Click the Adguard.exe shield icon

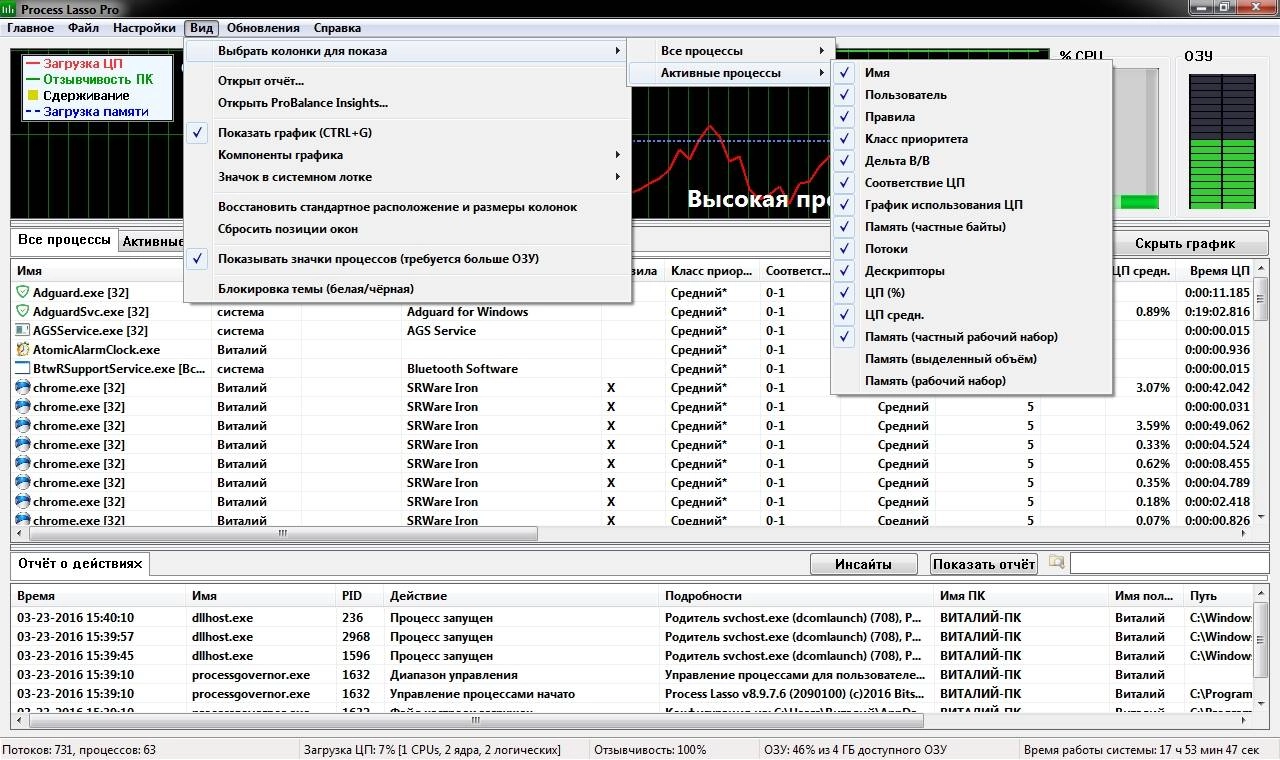coord(23,293)
